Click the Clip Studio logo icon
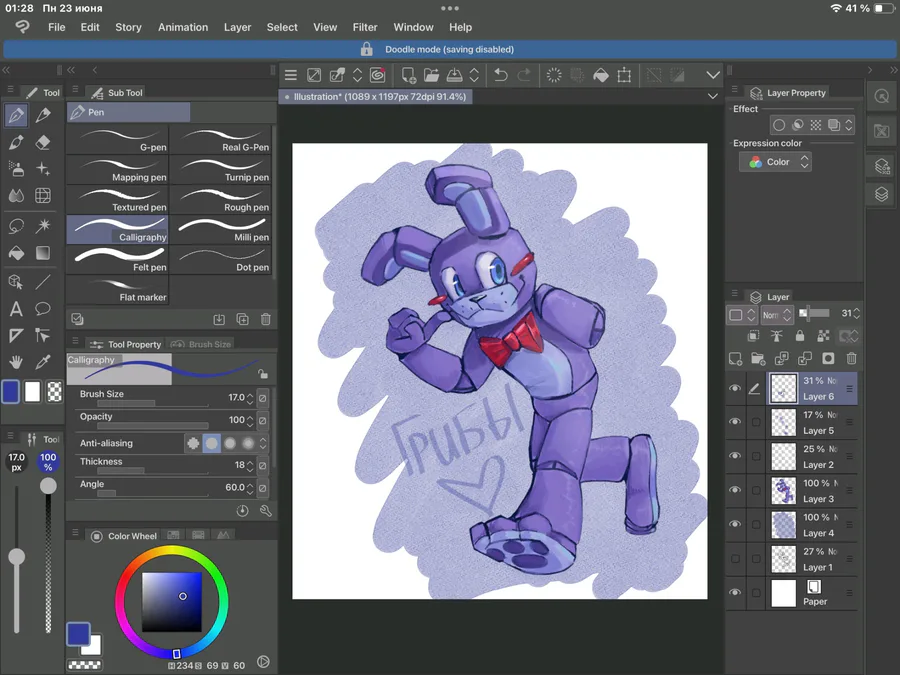 click(x=22, y=27)
